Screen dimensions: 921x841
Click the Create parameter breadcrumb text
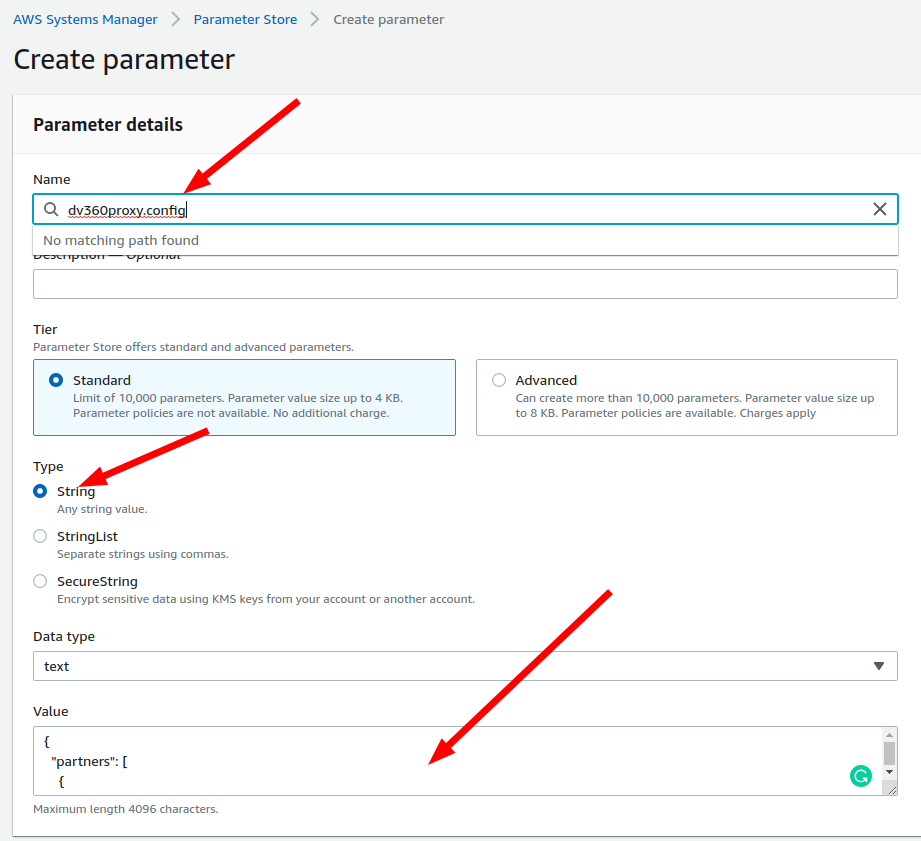click(388, 19)
